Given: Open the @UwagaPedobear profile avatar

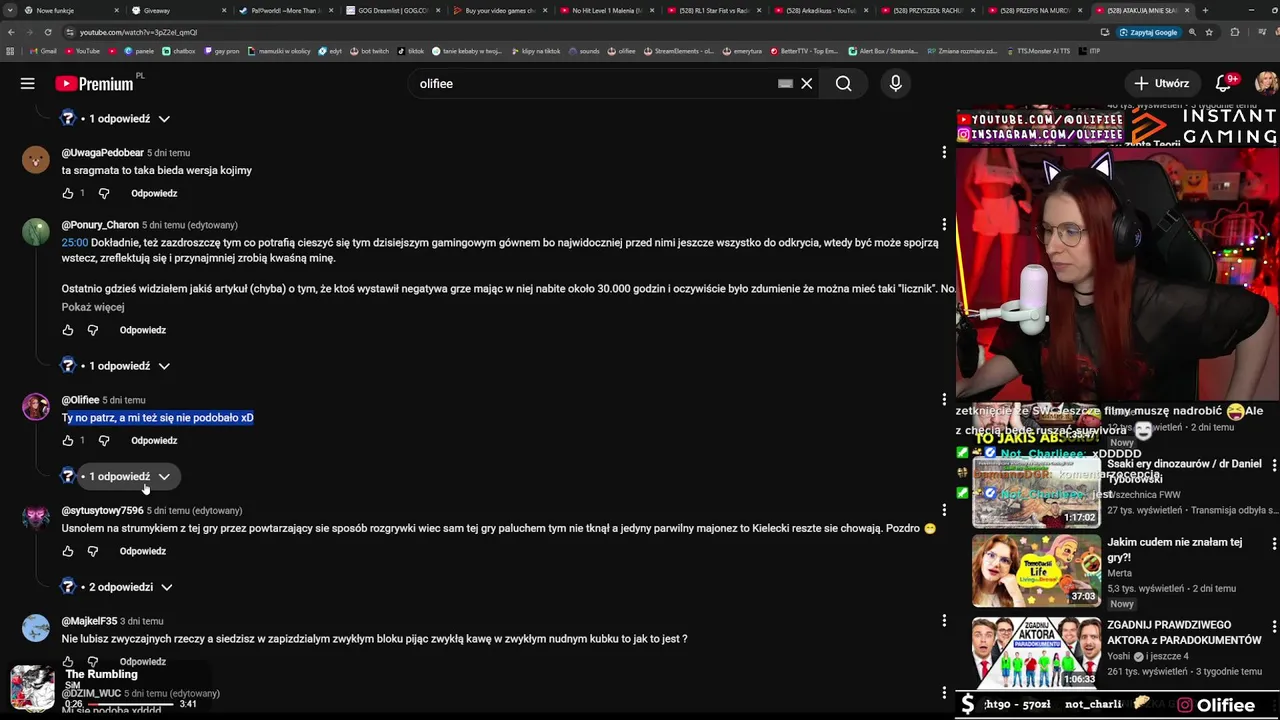Looking at the screenshot, I should pyautogui.click(x=36, y=159).
